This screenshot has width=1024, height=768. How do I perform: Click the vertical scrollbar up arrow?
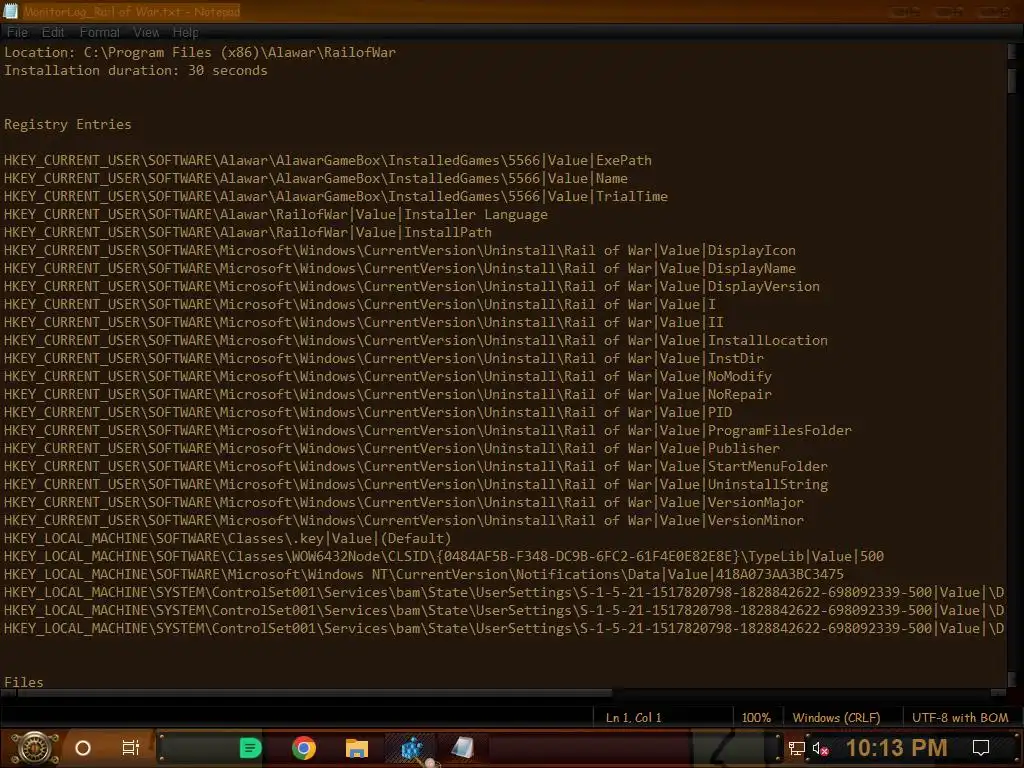[x=1012, y=51]
